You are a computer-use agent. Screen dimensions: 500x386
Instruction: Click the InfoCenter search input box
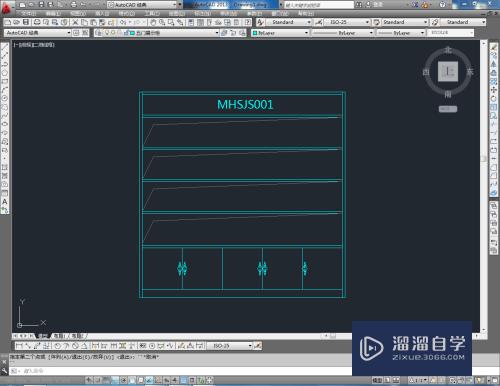319,5
